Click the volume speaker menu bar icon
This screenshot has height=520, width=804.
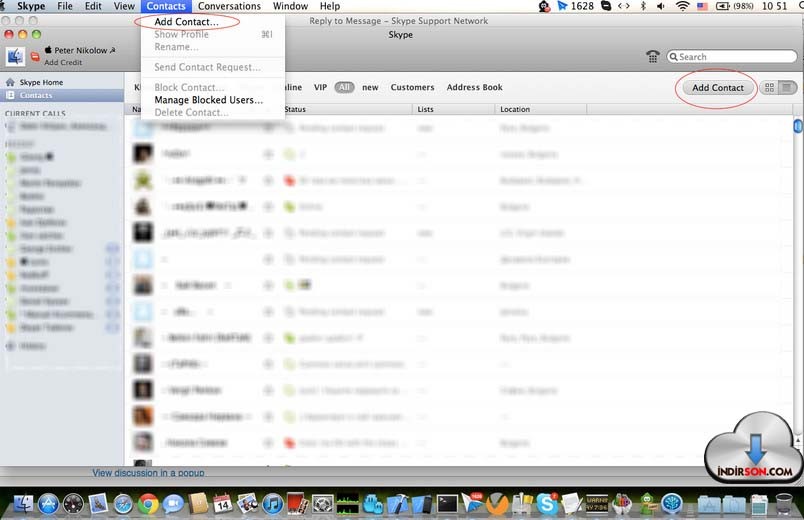(x=660, y=6)
